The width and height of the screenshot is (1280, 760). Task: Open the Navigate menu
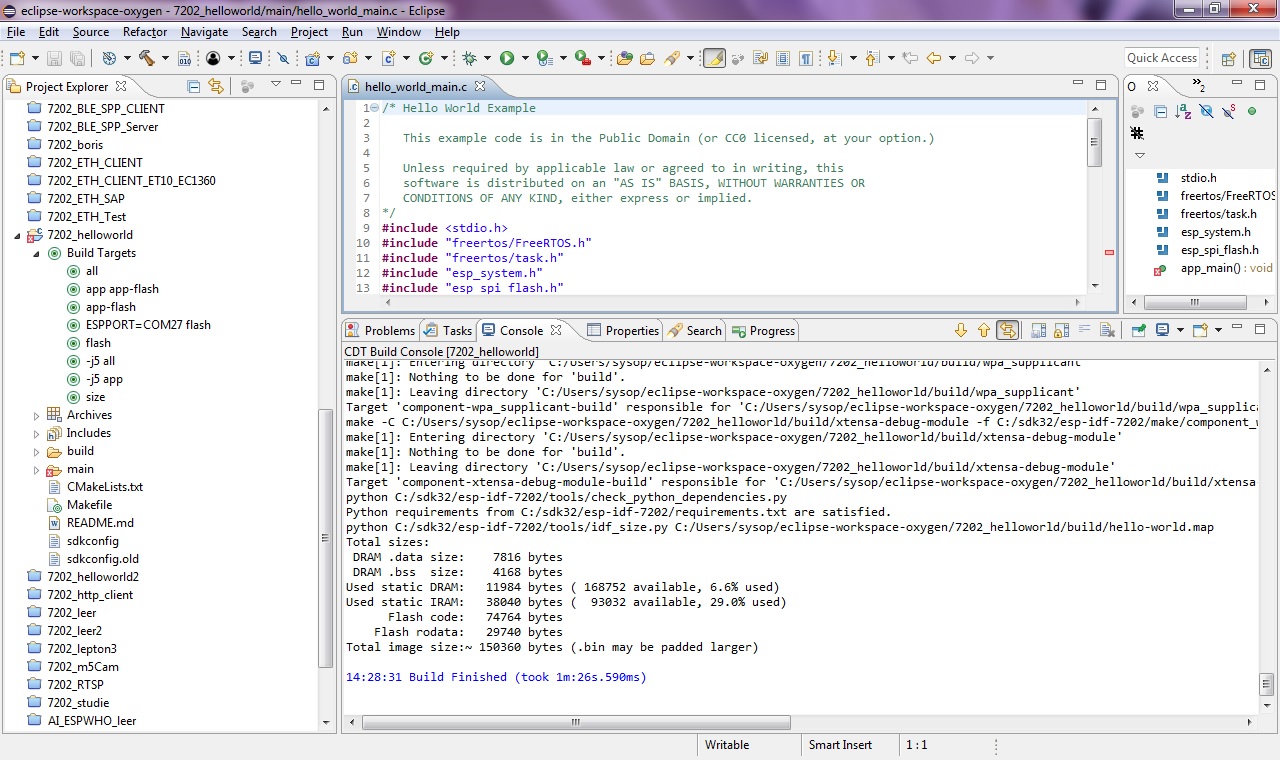(204, 32)
